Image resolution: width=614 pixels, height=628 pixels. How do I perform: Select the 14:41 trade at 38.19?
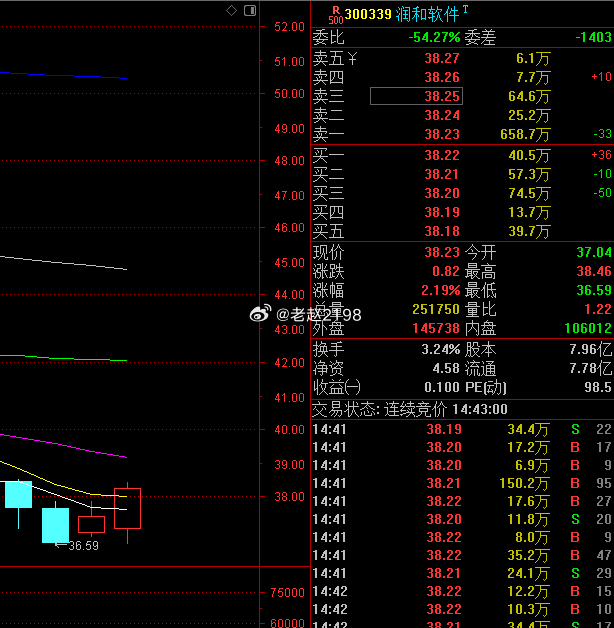(462, 429)
